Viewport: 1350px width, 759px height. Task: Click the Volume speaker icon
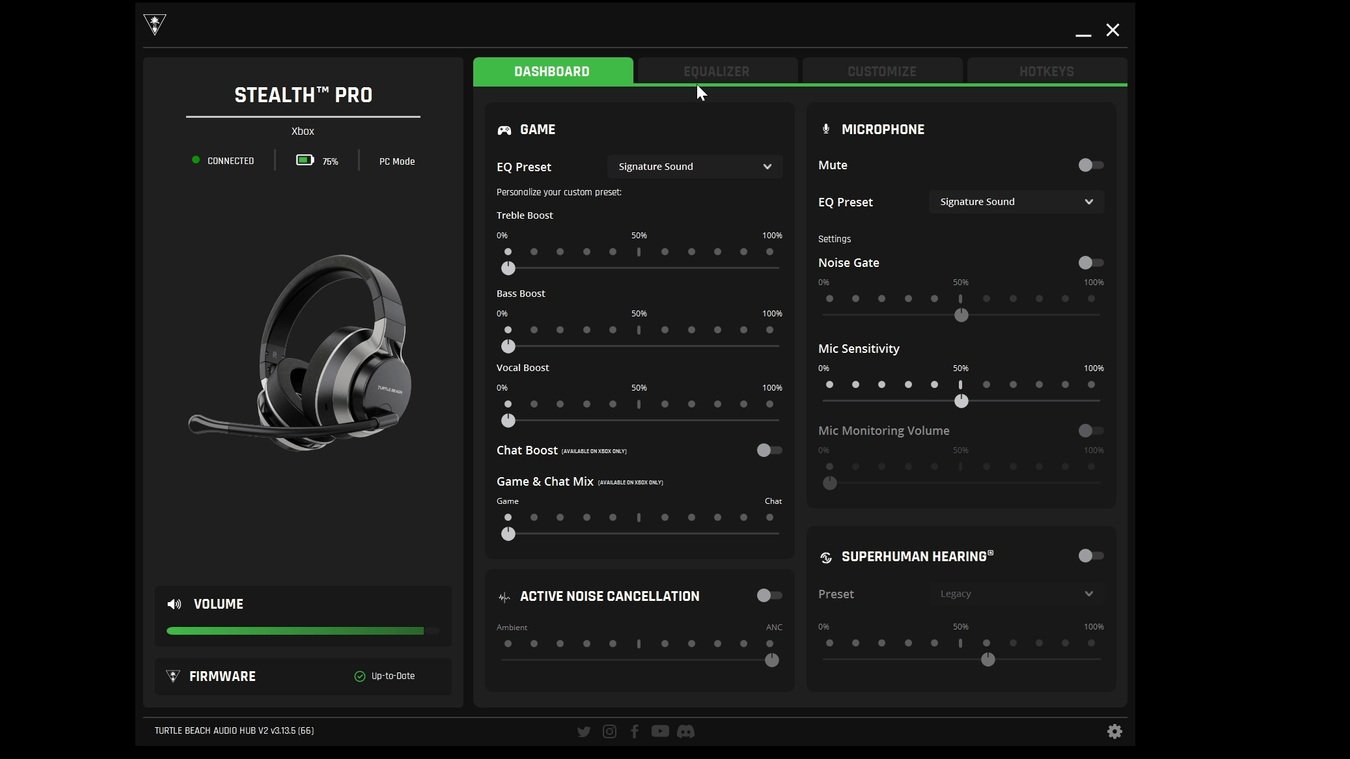point(174,604)
